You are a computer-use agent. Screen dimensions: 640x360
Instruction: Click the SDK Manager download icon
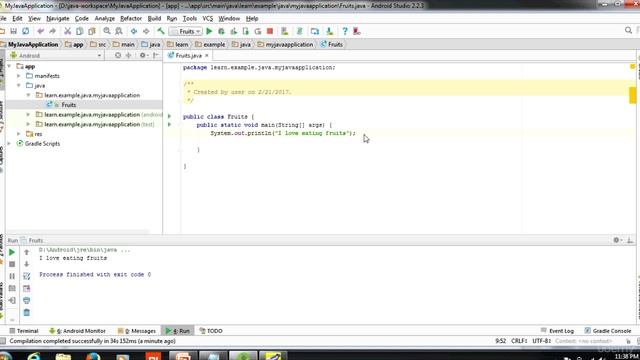pos(329,31)
